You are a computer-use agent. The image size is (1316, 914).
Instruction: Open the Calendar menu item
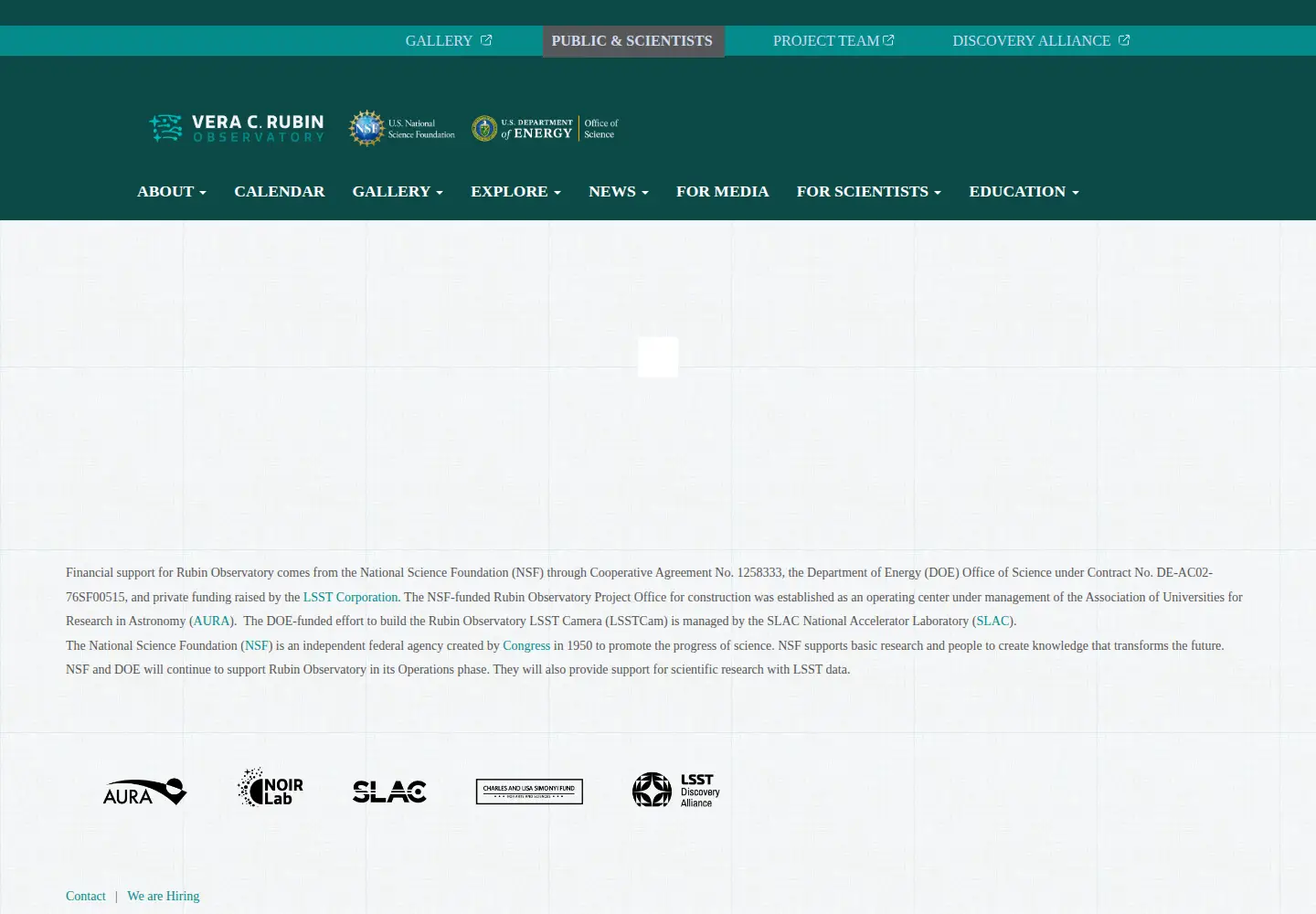(x=280, y=191)
